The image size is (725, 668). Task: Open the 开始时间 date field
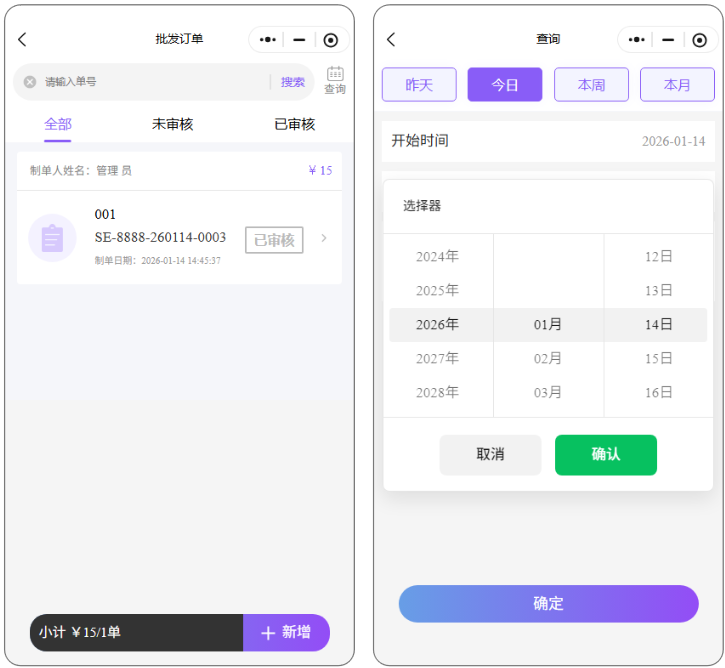[547, 141]
